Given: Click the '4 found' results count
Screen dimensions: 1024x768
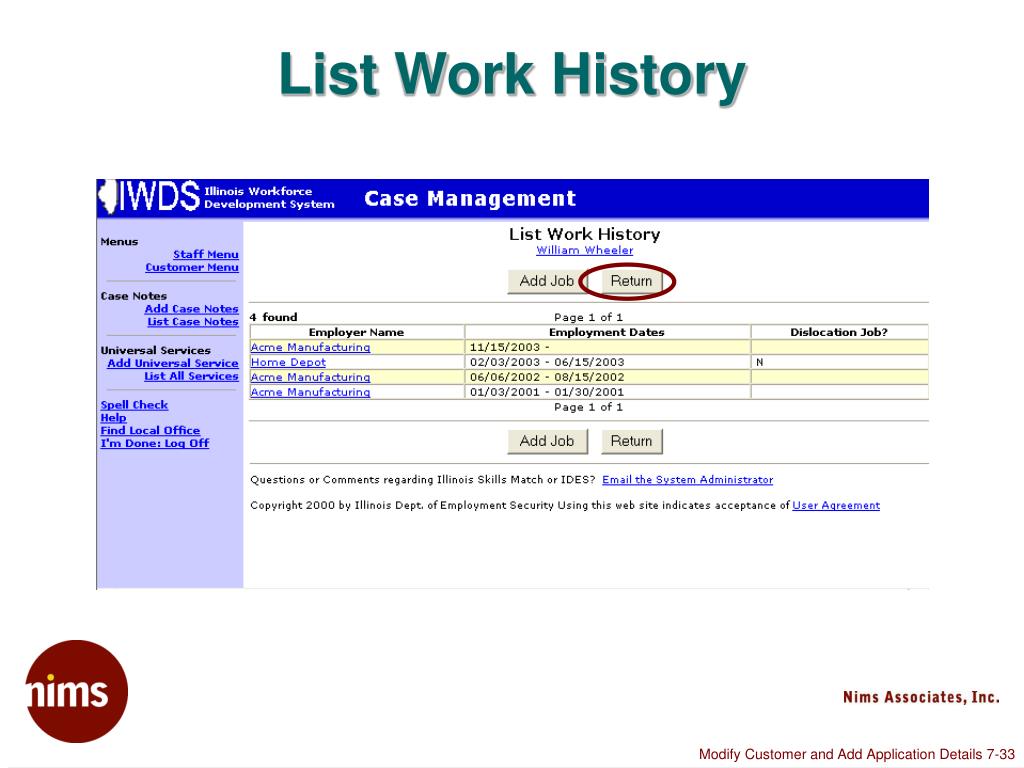Looking at the screenshot, I should tap(274, 317).
